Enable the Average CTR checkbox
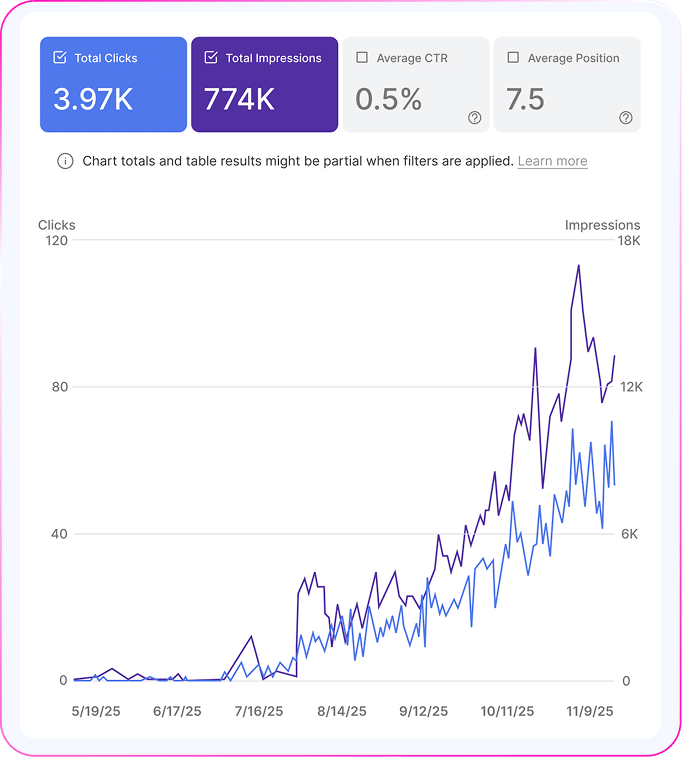 pyautogui.click(x=362, y=58)
